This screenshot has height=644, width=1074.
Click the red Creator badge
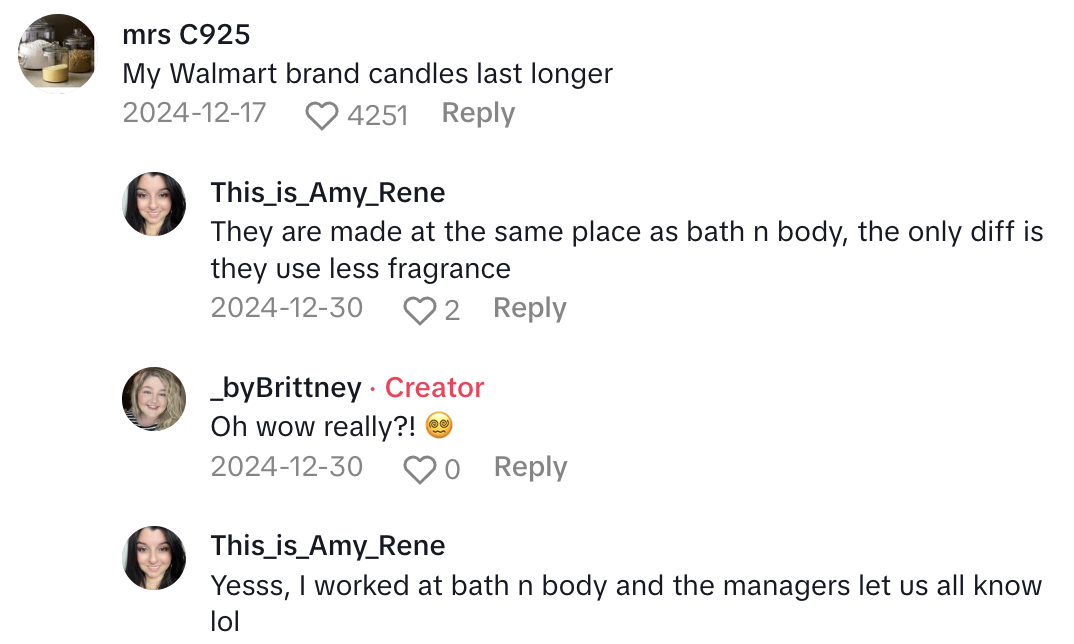pos(434,387)
